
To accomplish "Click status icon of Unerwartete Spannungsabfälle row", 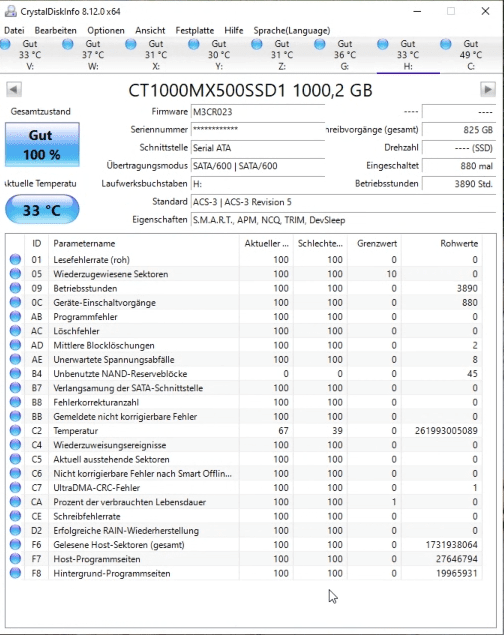I will coord(15,359).
